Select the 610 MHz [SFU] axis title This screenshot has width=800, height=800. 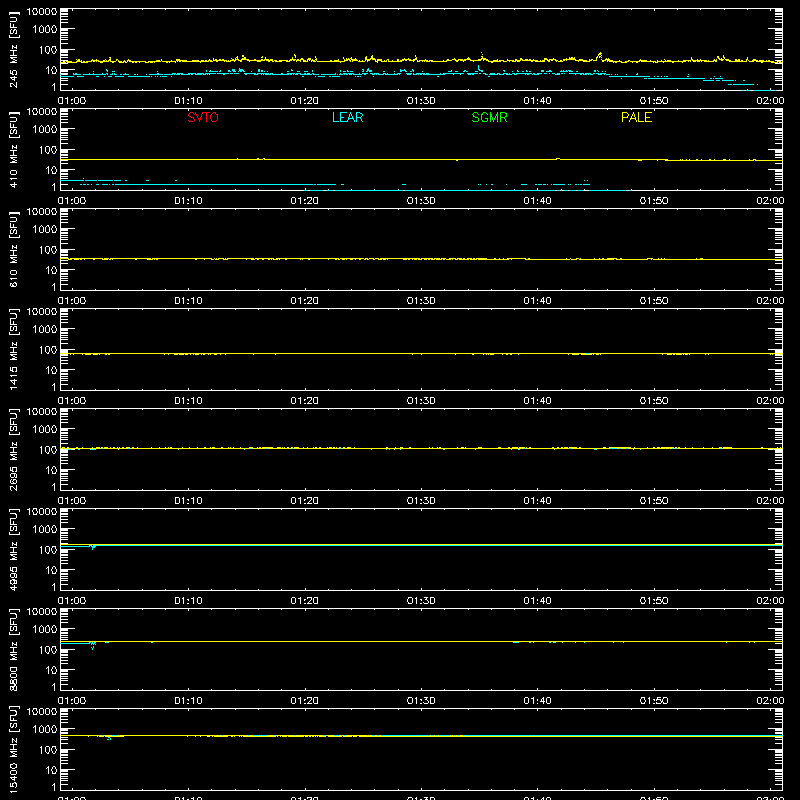click(x=14, y=249)
